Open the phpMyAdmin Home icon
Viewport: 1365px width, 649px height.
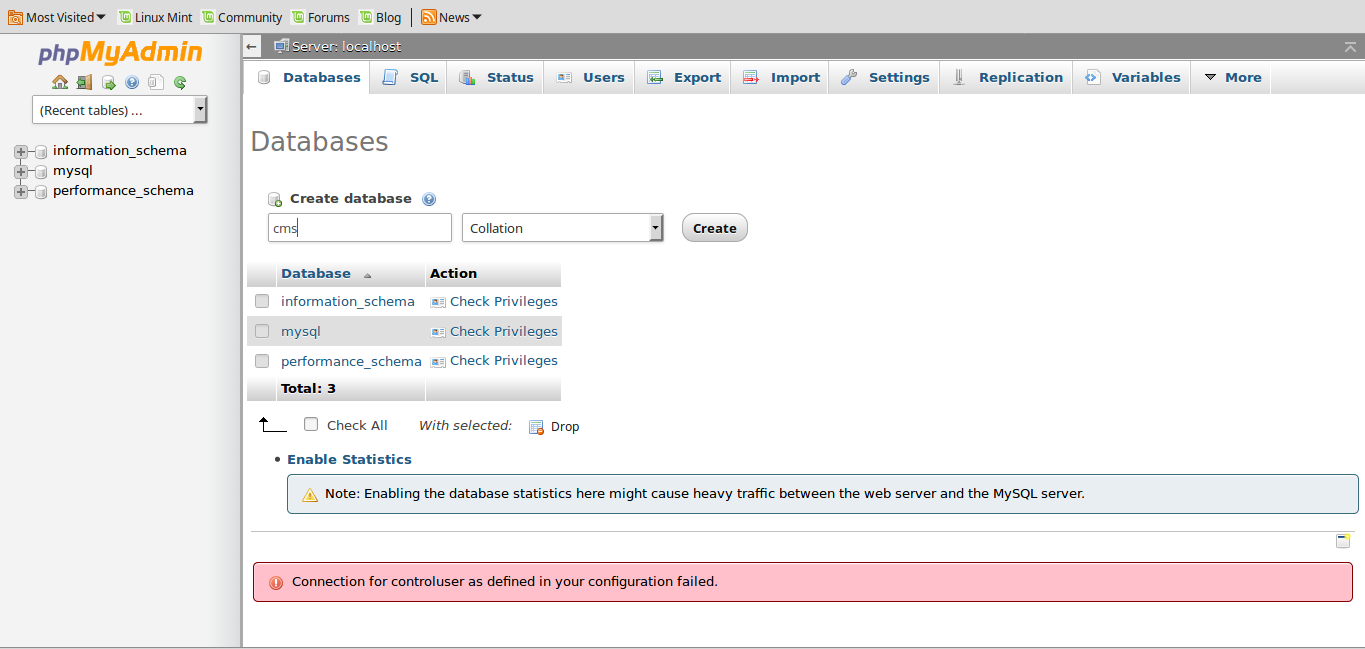pyautogui.click(x=60, y=83)
